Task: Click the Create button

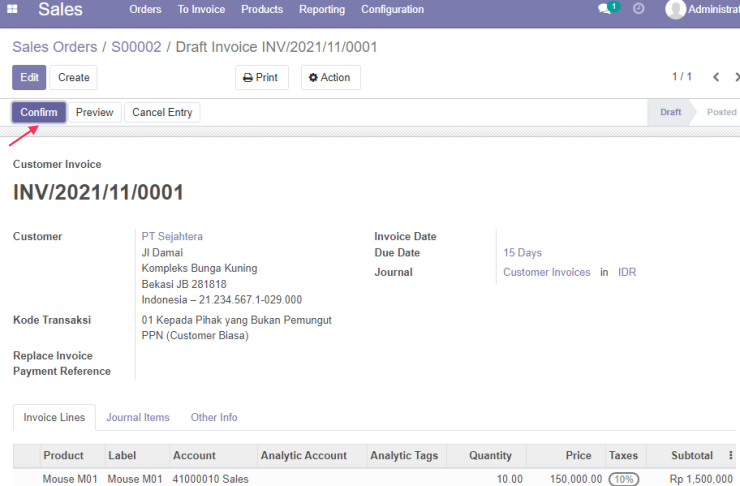Action: coord(74,77)
